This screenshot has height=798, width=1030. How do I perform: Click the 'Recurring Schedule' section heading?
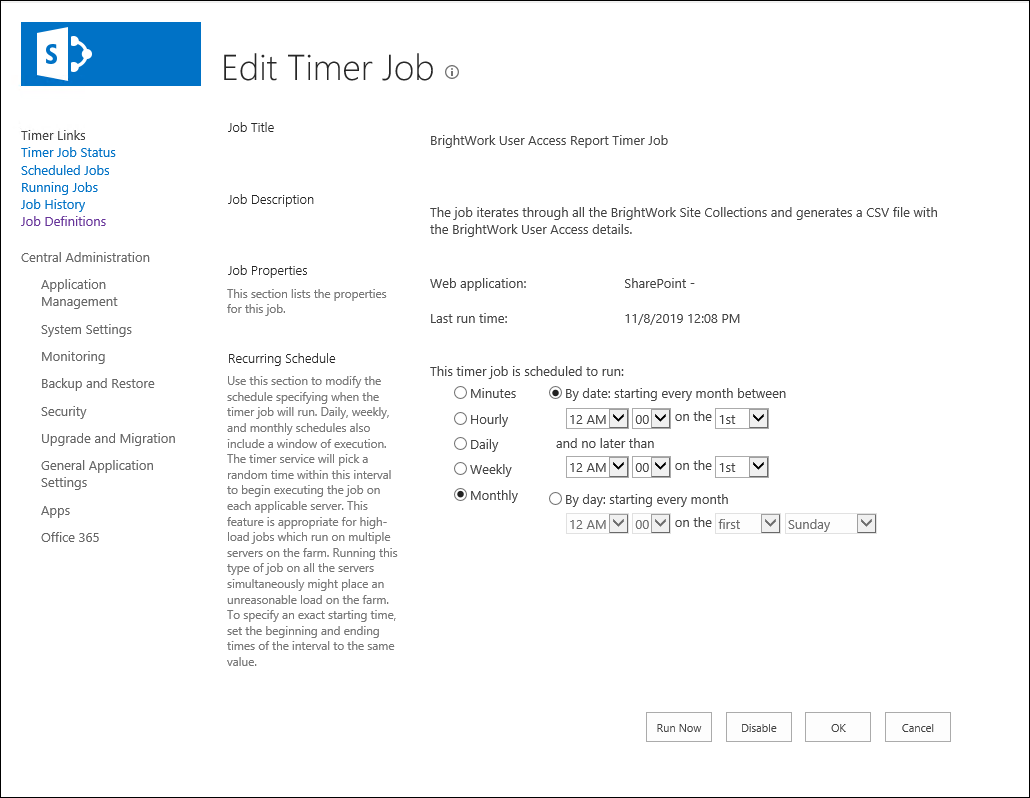click(x=282, y=359)
